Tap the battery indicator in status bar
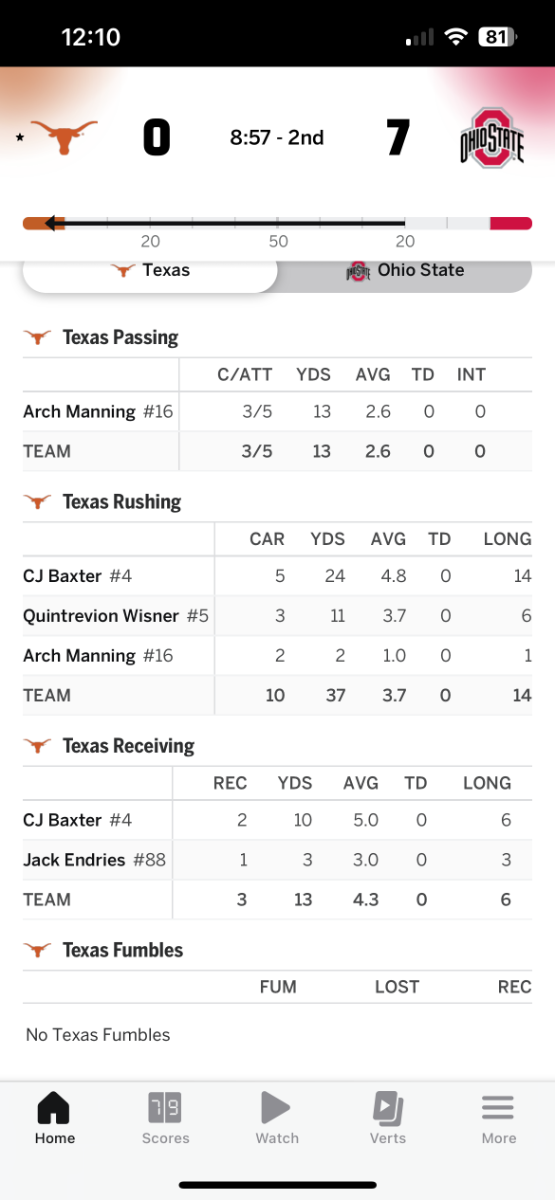Image resolution: width=555 pixels, height=1200 pixels. [496, 37]
